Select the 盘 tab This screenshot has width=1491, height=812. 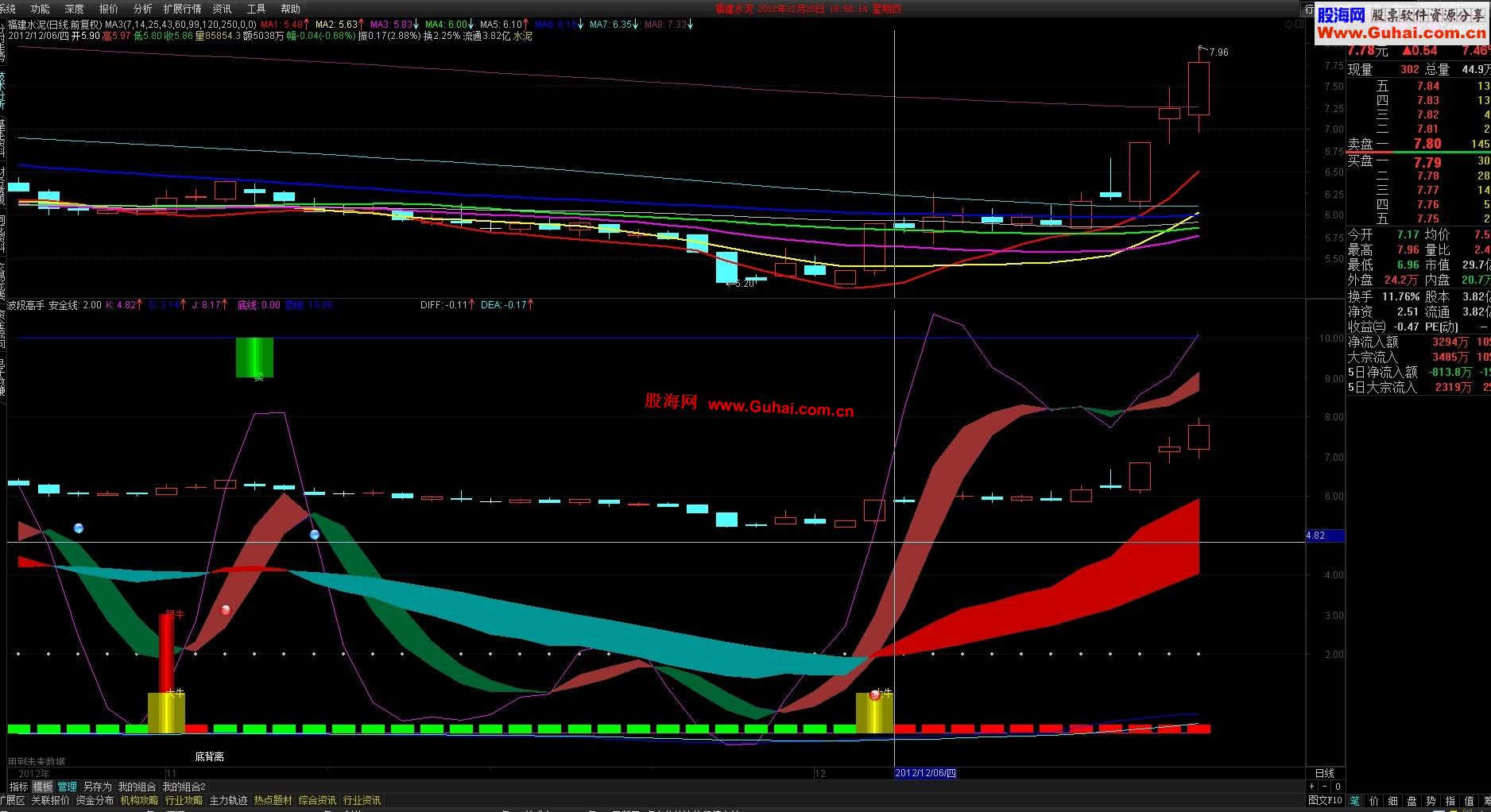1412,800
